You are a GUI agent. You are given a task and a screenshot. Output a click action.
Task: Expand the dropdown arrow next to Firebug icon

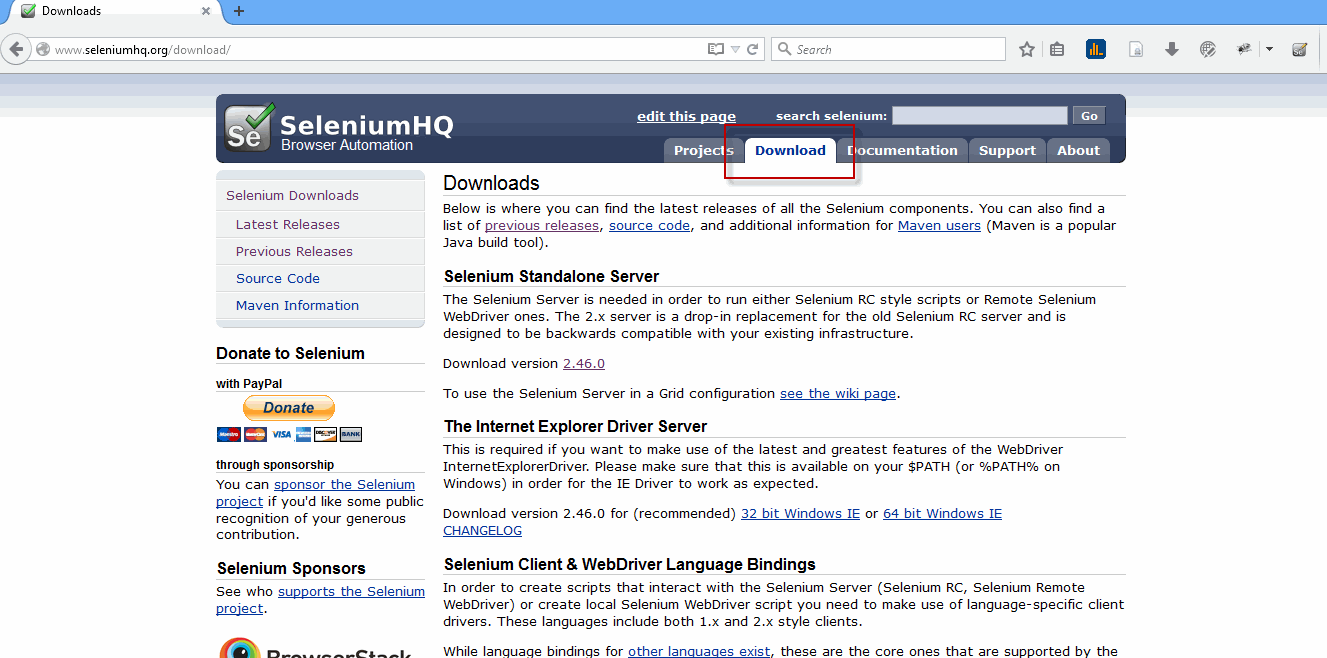pyautogui.click(x=1269, y=49)
